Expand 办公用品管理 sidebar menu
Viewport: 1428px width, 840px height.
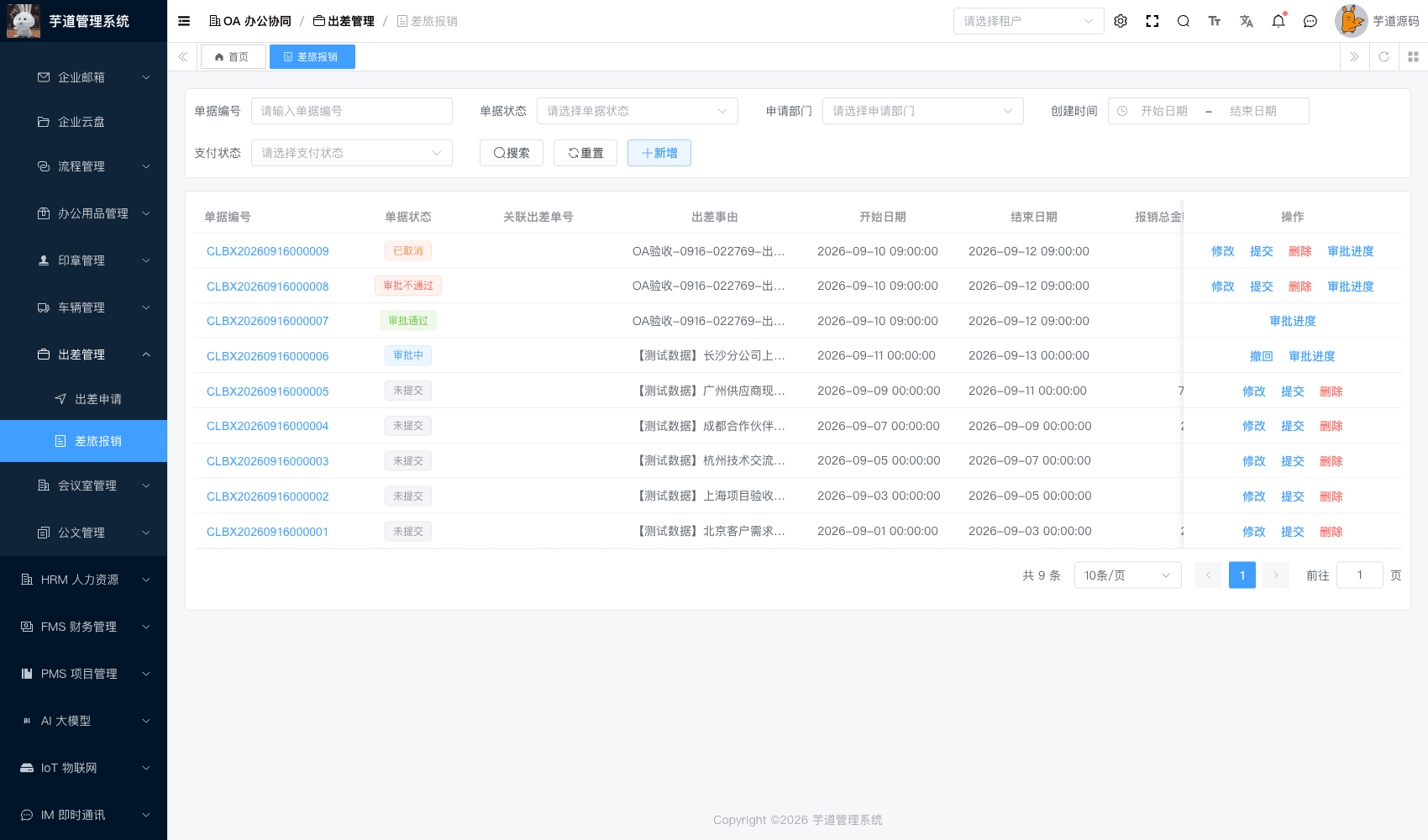point(83,213)
